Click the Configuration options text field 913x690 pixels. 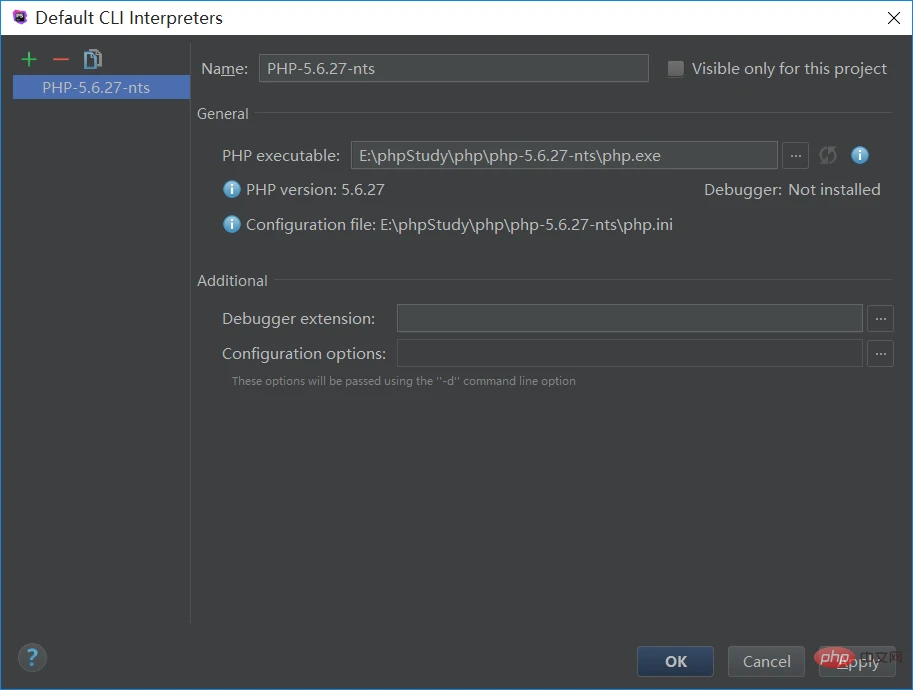point(629,353)
